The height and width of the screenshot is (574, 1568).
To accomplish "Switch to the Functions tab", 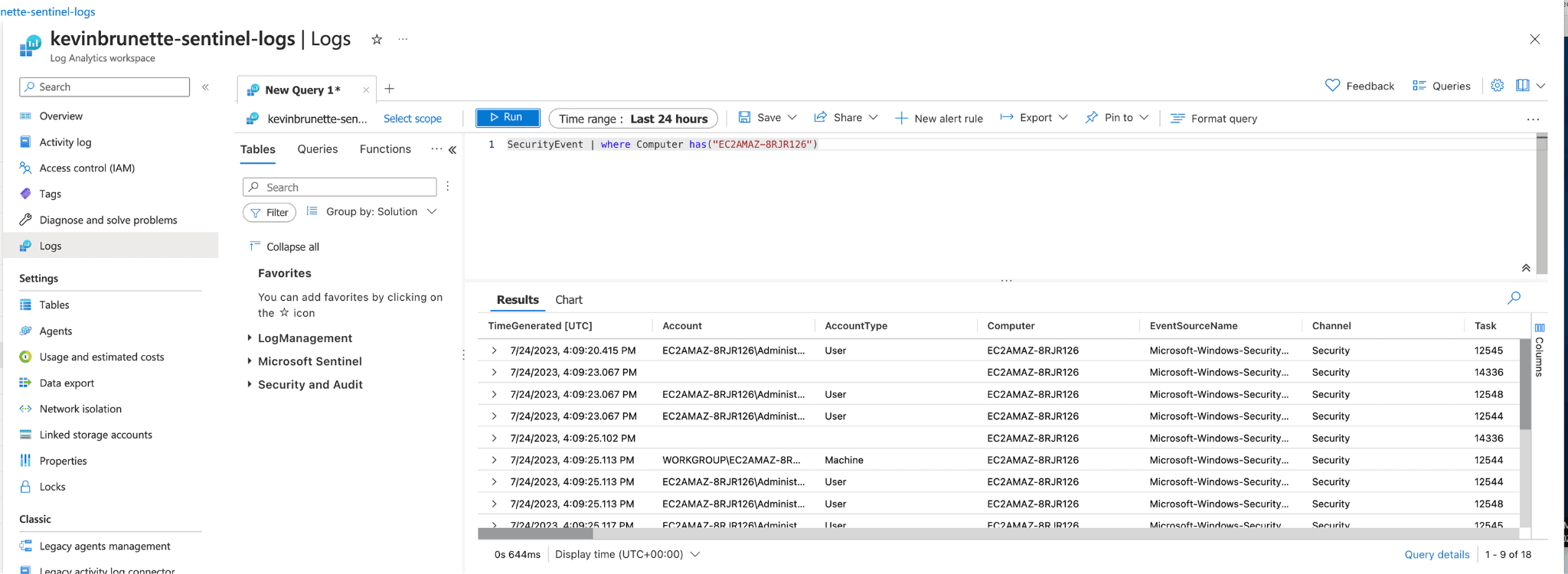I will pos(385,149).
